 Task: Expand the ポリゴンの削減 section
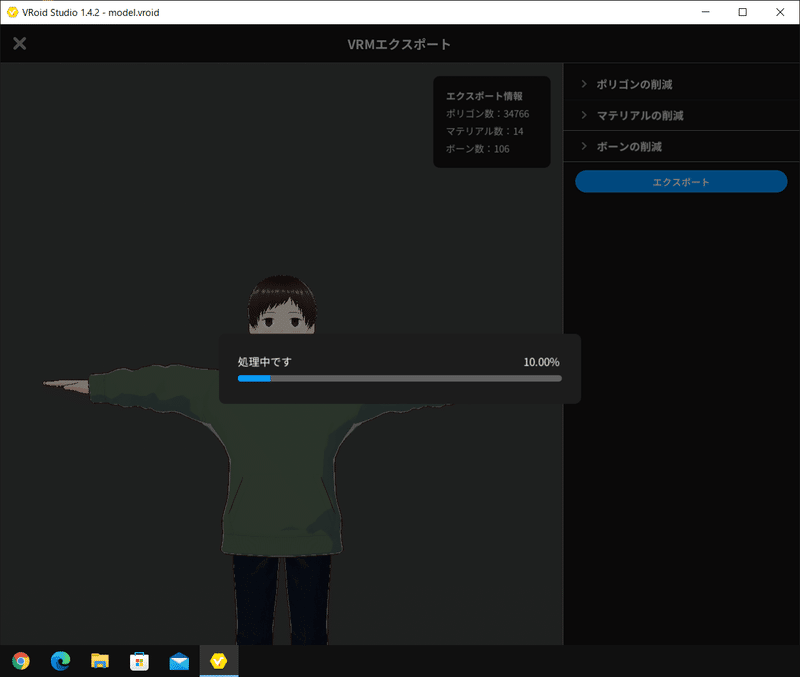(x=682, y=84)
